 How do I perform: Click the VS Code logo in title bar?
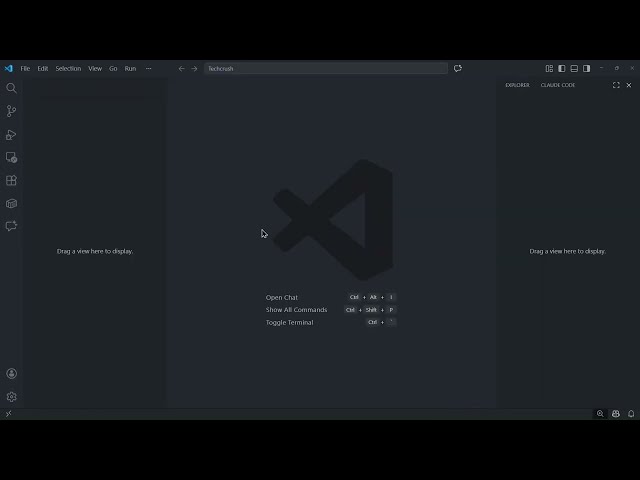click(x=9, y=68)
